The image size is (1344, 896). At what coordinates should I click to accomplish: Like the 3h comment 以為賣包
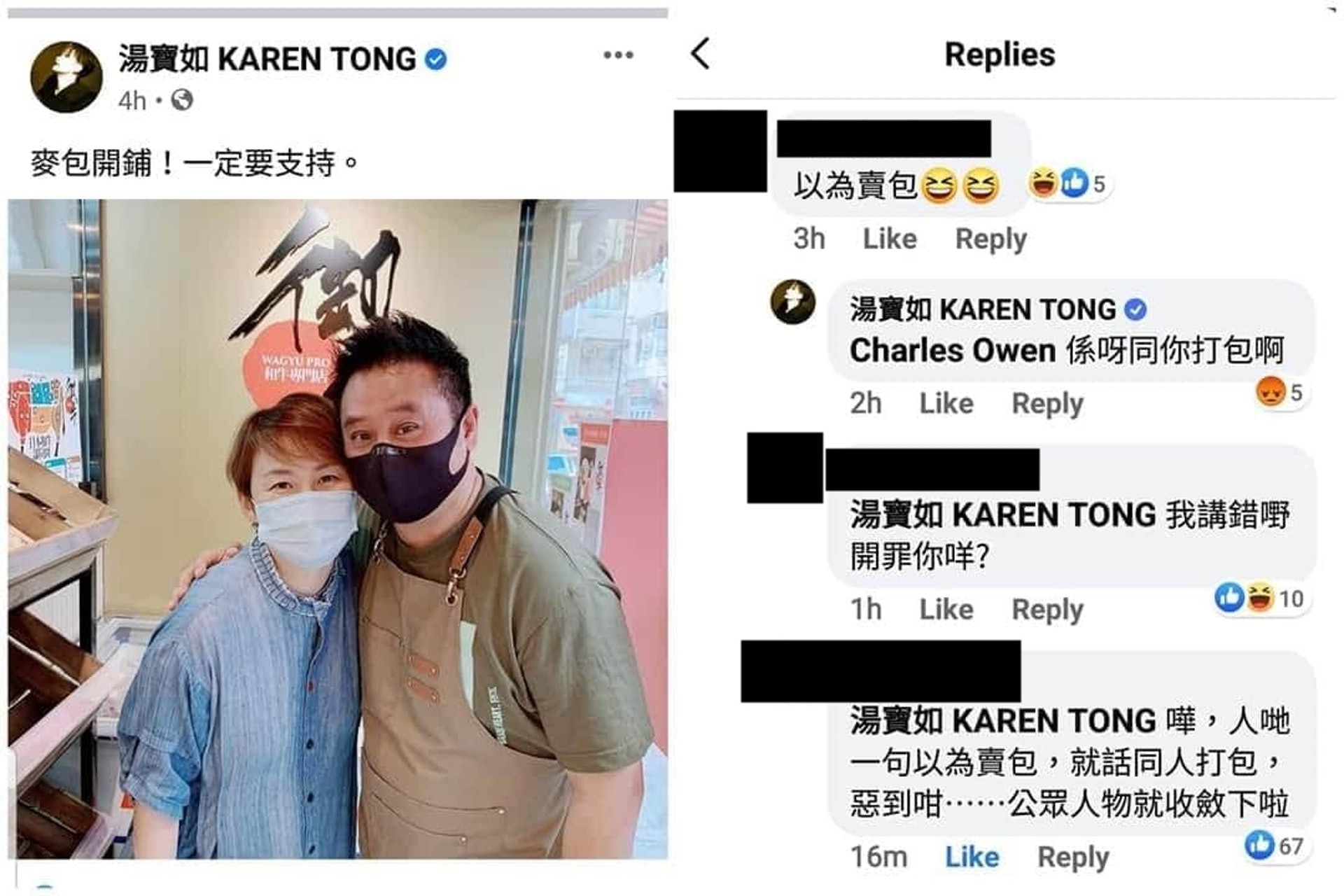click(x=890, y=239)
